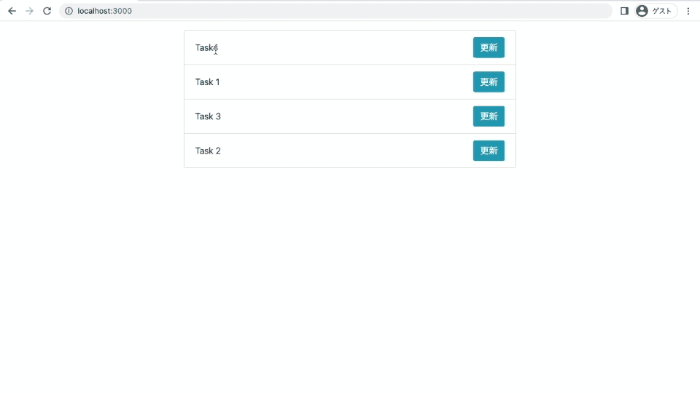Open the guest profile avatar icon
This screenshot has width=700, height=393.
pyautogui.click(x=642, y=11)
